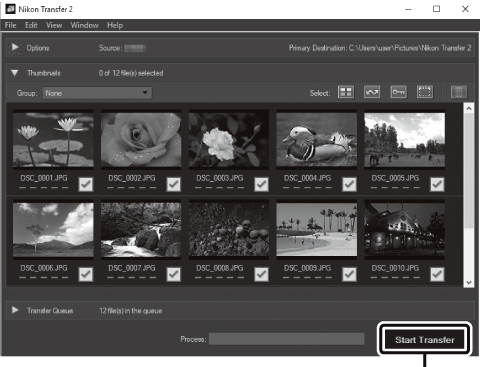Open the File menu

(10, 25)
